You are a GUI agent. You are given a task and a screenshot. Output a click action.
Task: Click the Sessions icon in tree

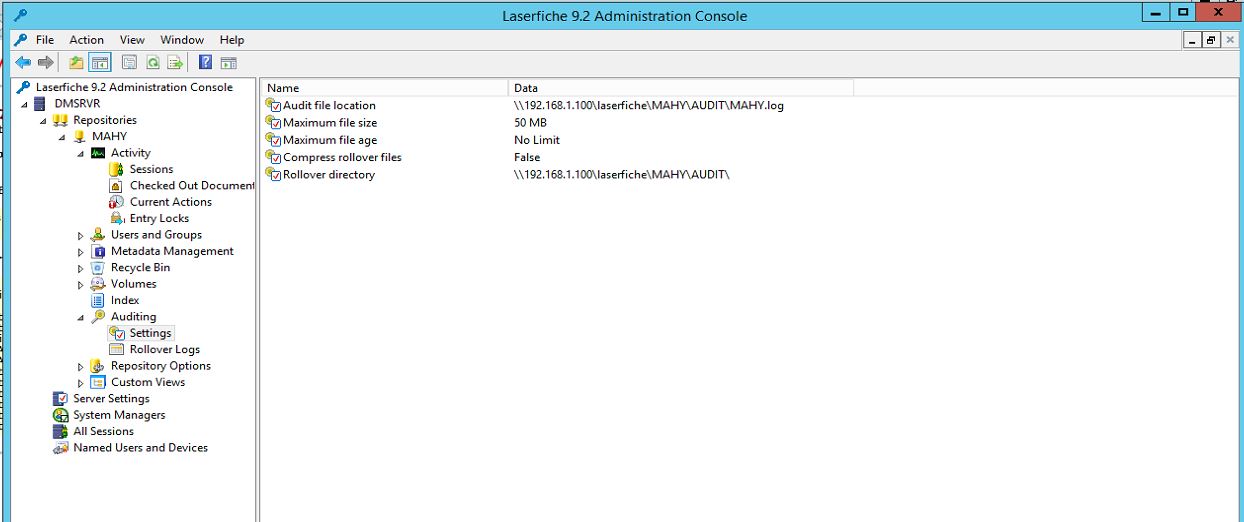pyautogui.click(x=116, y=169)
